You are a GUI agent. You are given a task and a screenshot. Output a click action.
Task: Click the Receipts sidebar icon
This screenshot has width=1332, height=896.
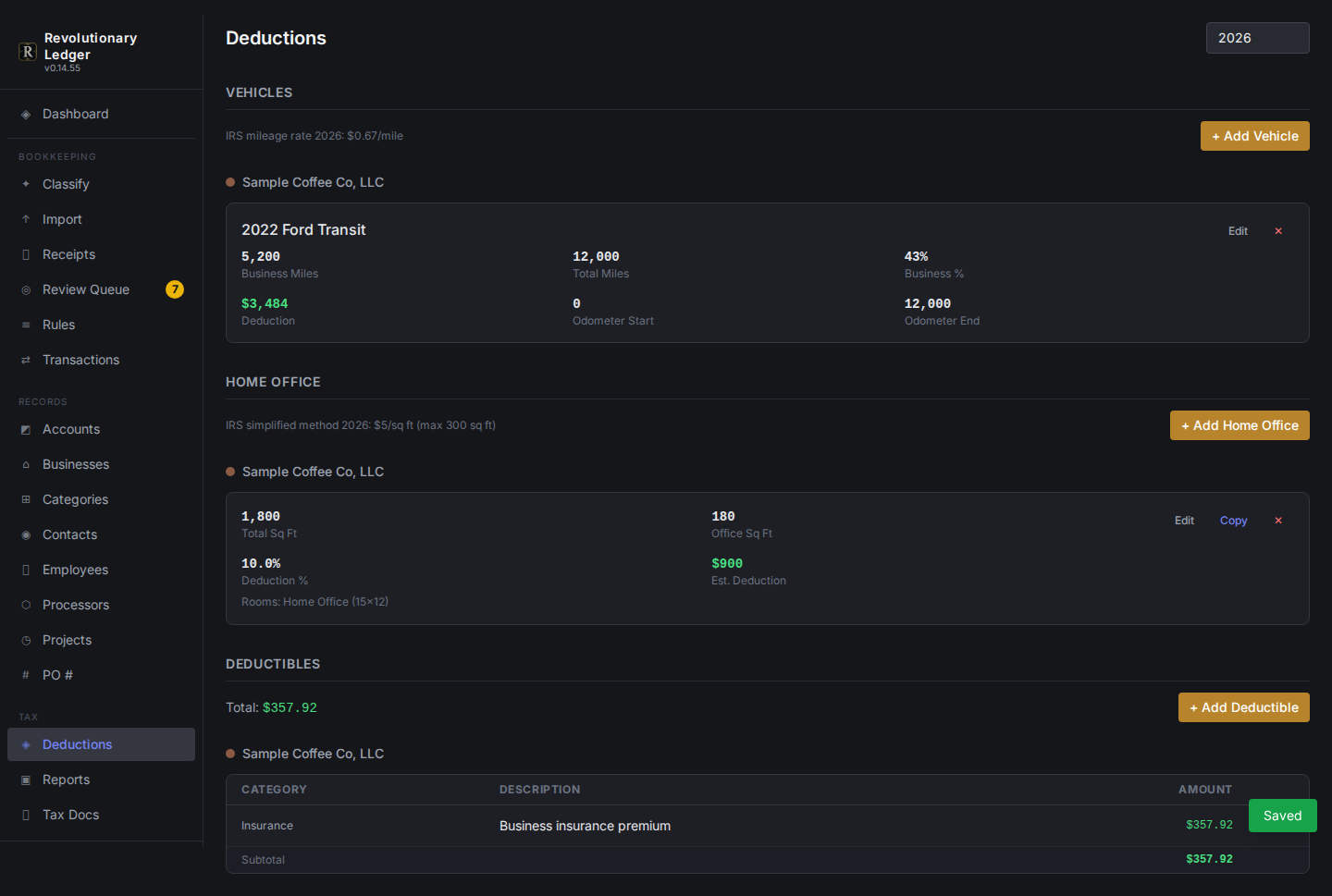[26, 254]
